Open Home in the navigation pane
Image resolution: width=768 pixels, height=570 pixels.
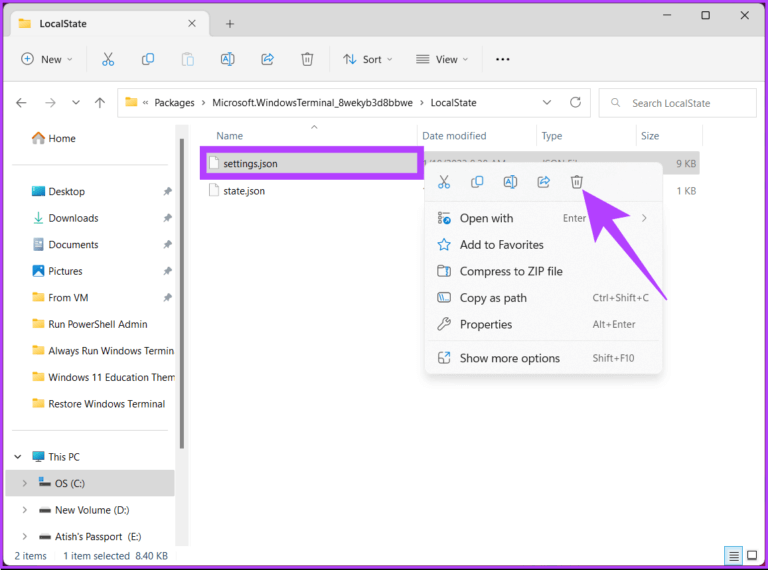click(x=54, y=139)
